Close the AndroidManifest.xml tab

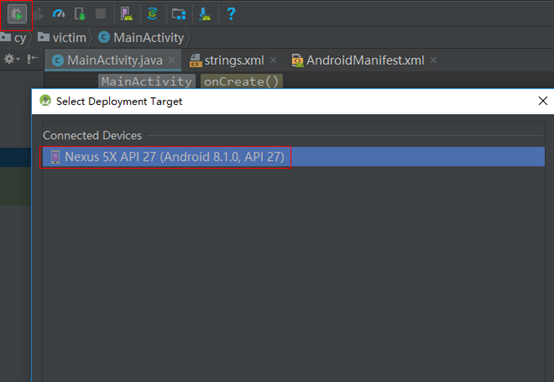click(x=434, y=60)
